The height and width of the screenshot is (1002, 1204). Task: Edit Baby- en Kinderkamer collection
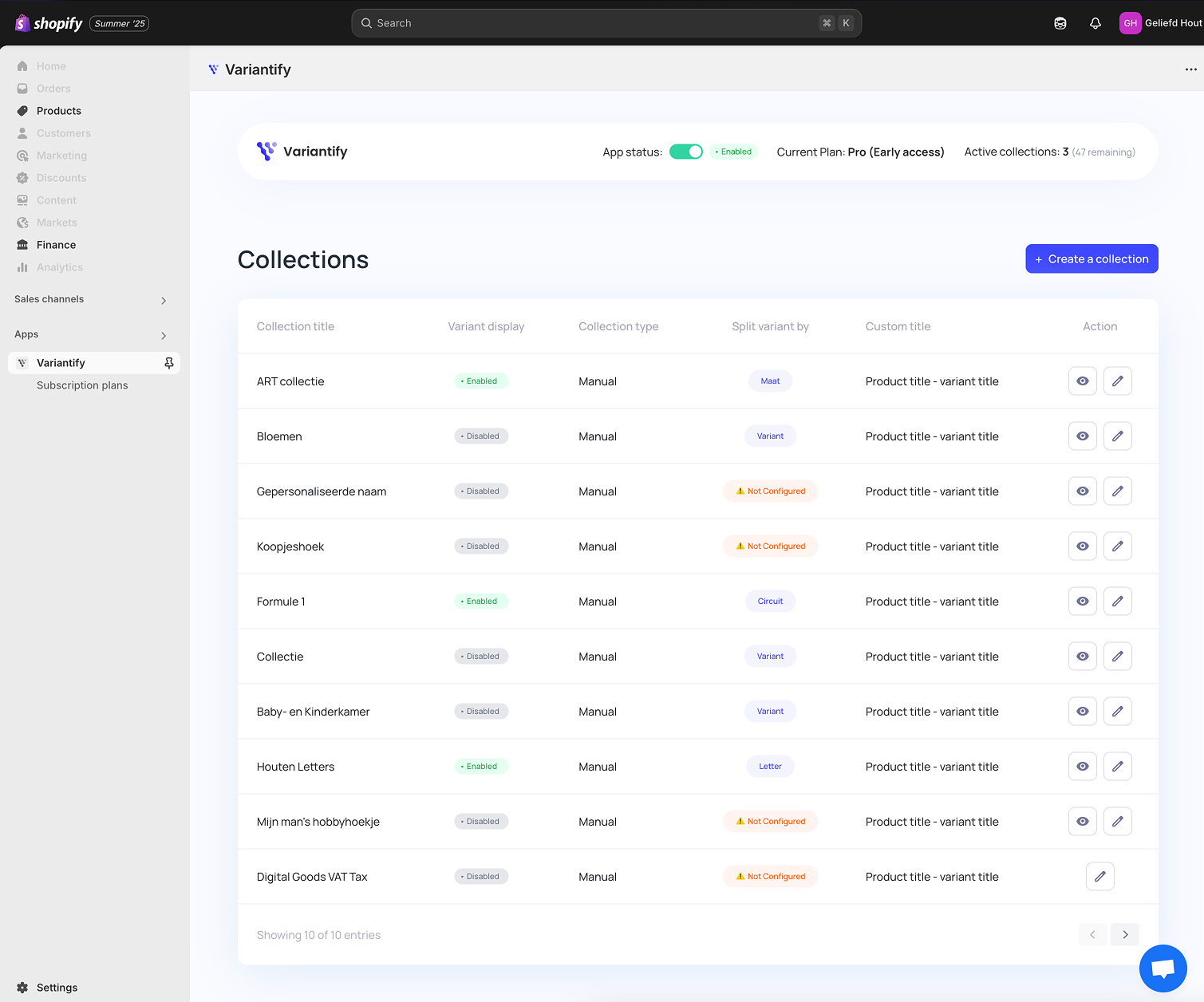1118,712
